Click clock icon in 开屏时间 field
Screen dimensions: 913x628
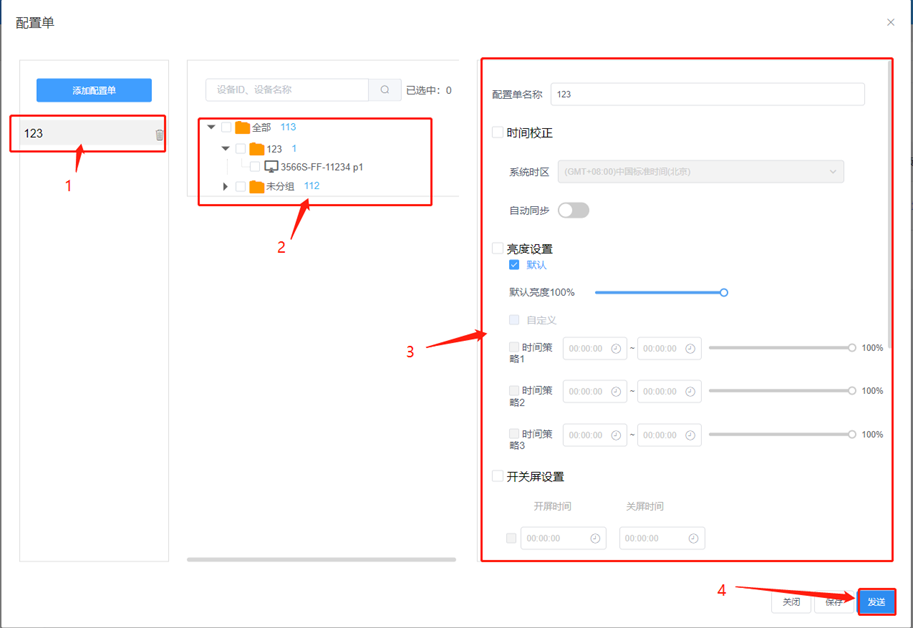595,538
